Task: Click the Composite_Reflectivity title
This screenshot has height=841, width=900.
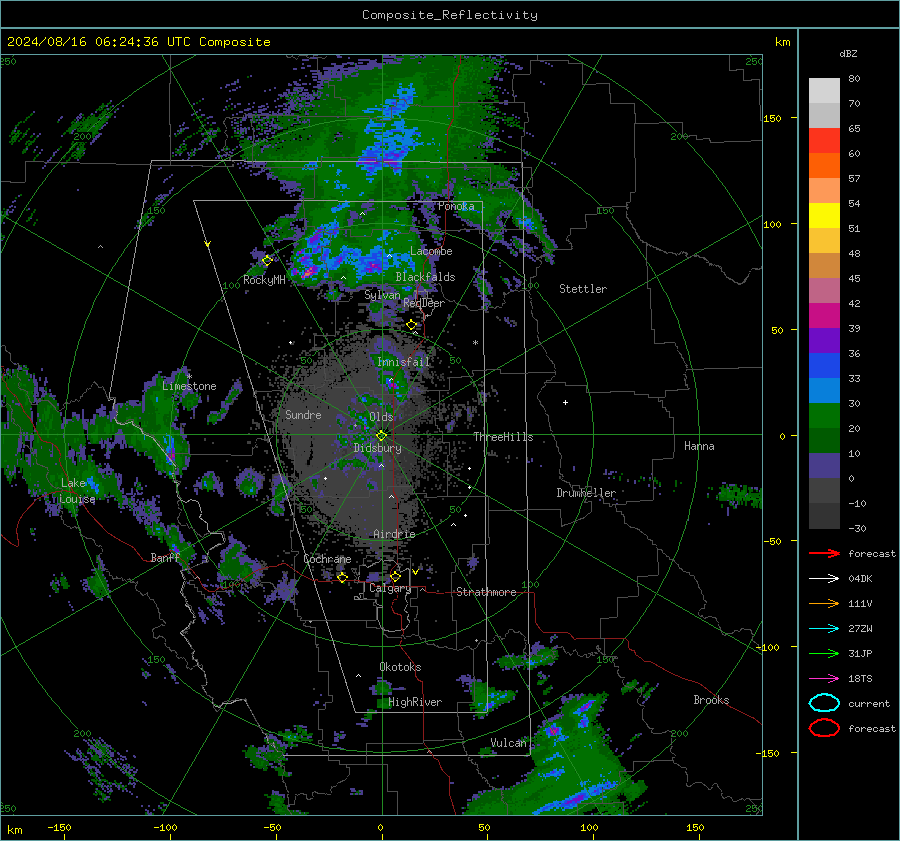Action: 449,15
